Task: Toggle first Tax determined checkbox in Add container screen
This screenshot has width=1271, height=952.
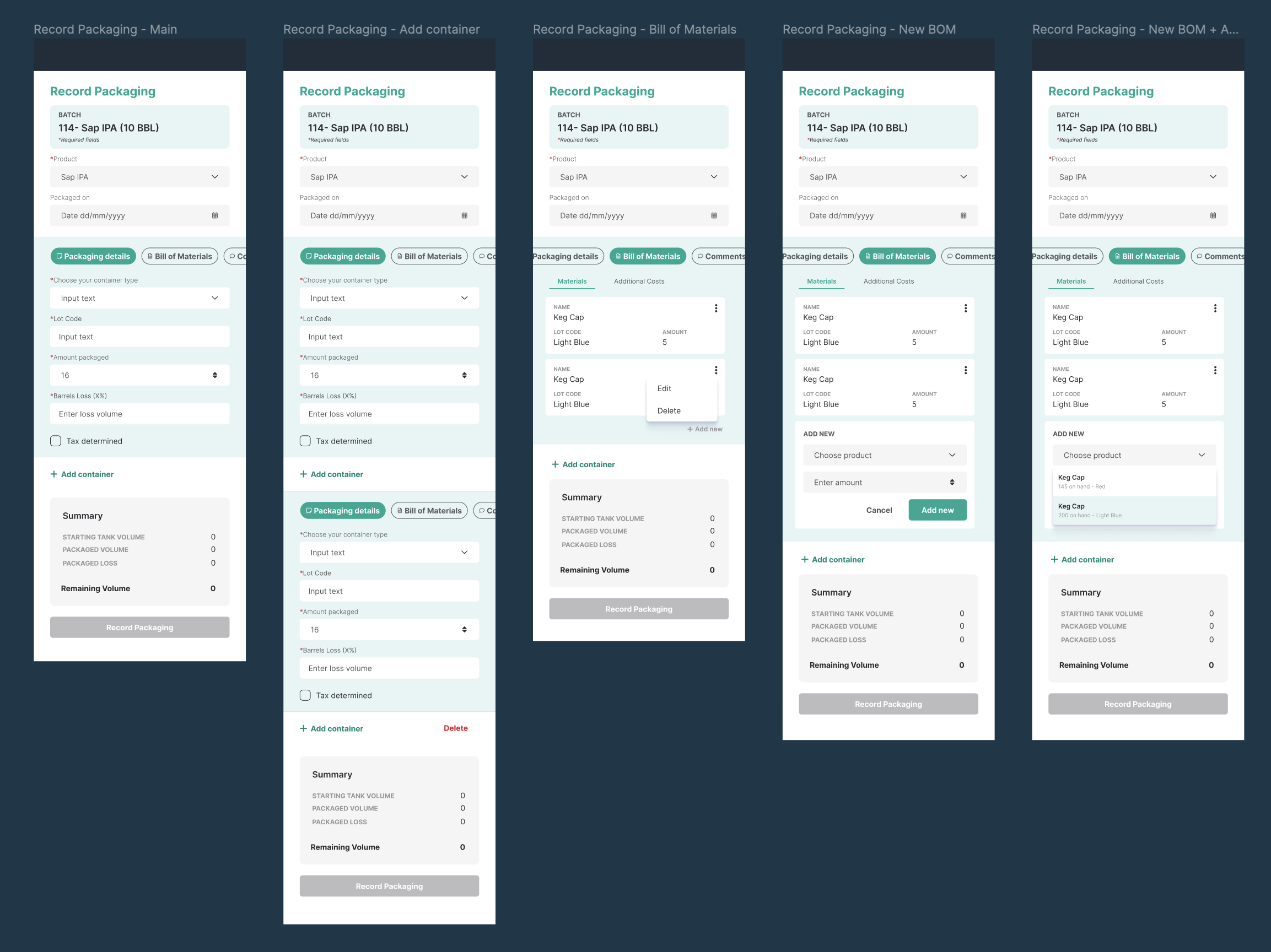Action: pyautogui.click(x=305, y=441)
